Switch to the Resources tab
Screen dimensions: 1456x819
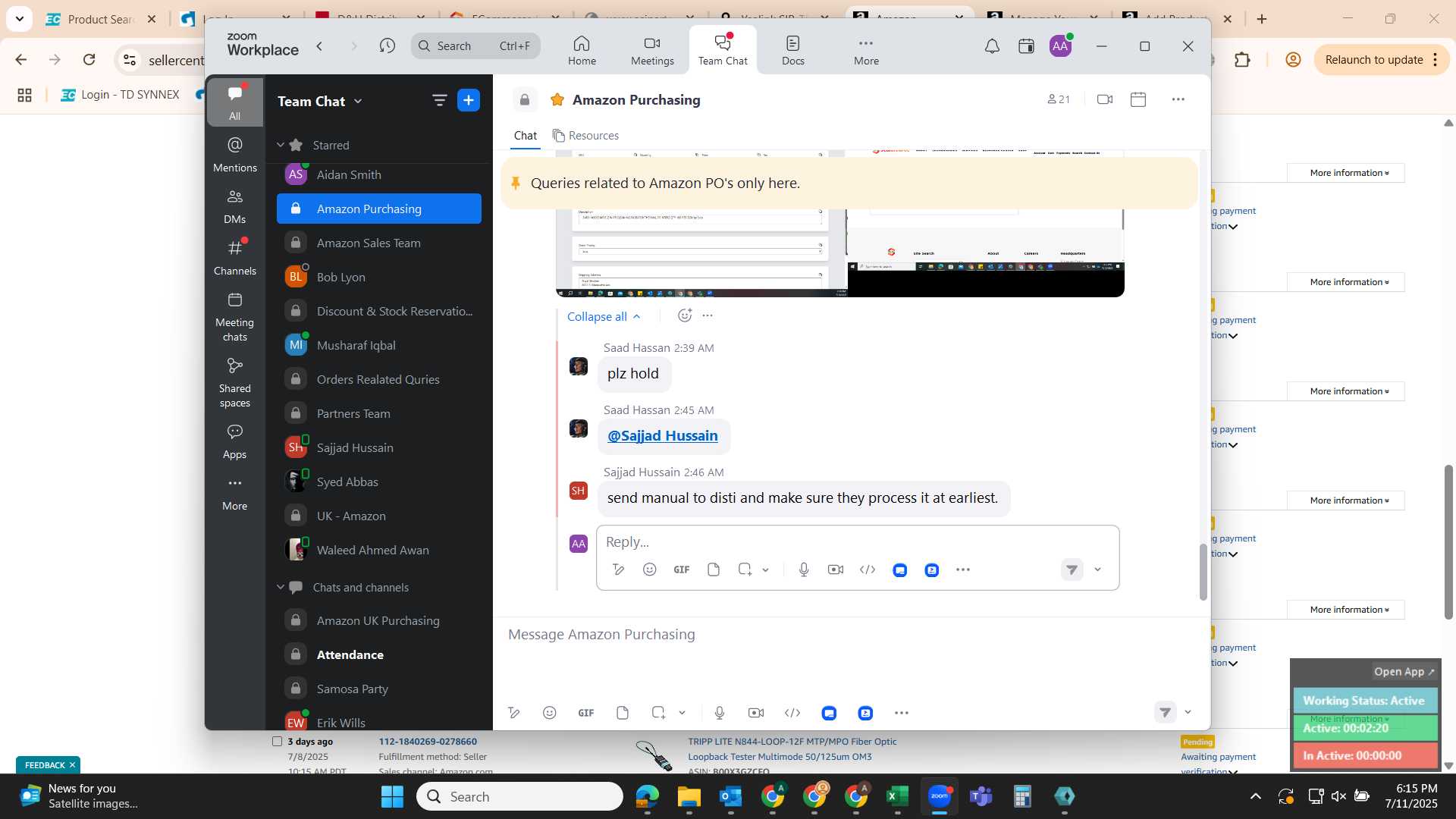[x=585, y=136]
